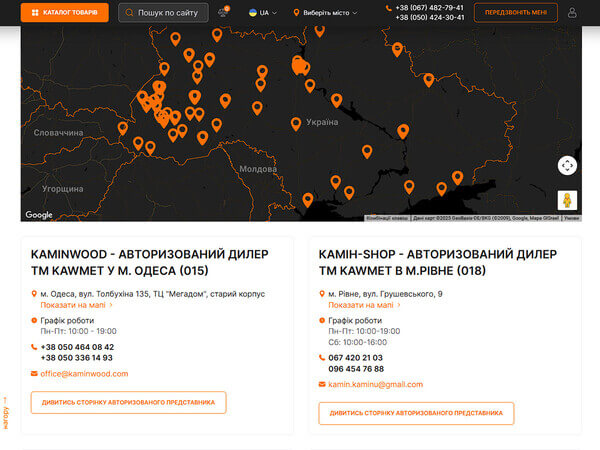Select Одеса address text вул. Толбухіна 135
Image resolution: width=600 pixels, height=450 pixels.
pyautogui.click(x=114, y=294)
